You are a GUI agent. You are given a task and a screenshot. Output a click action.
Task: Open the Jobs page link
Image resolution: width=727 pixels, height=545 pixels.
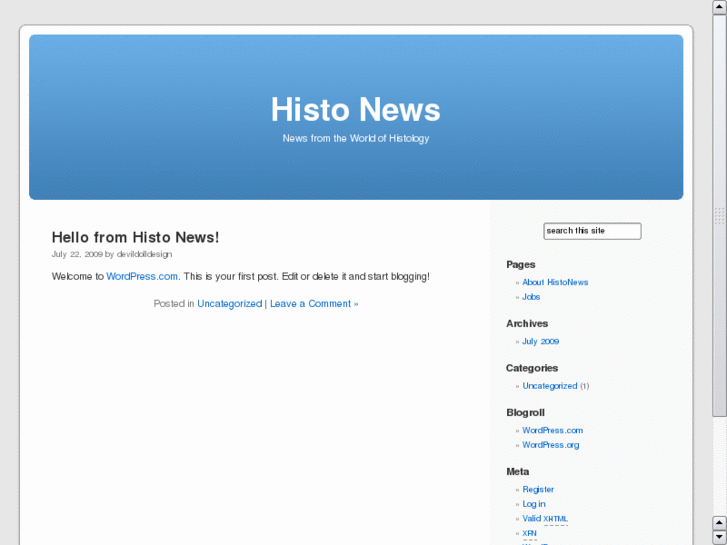(x=531, y=297)
